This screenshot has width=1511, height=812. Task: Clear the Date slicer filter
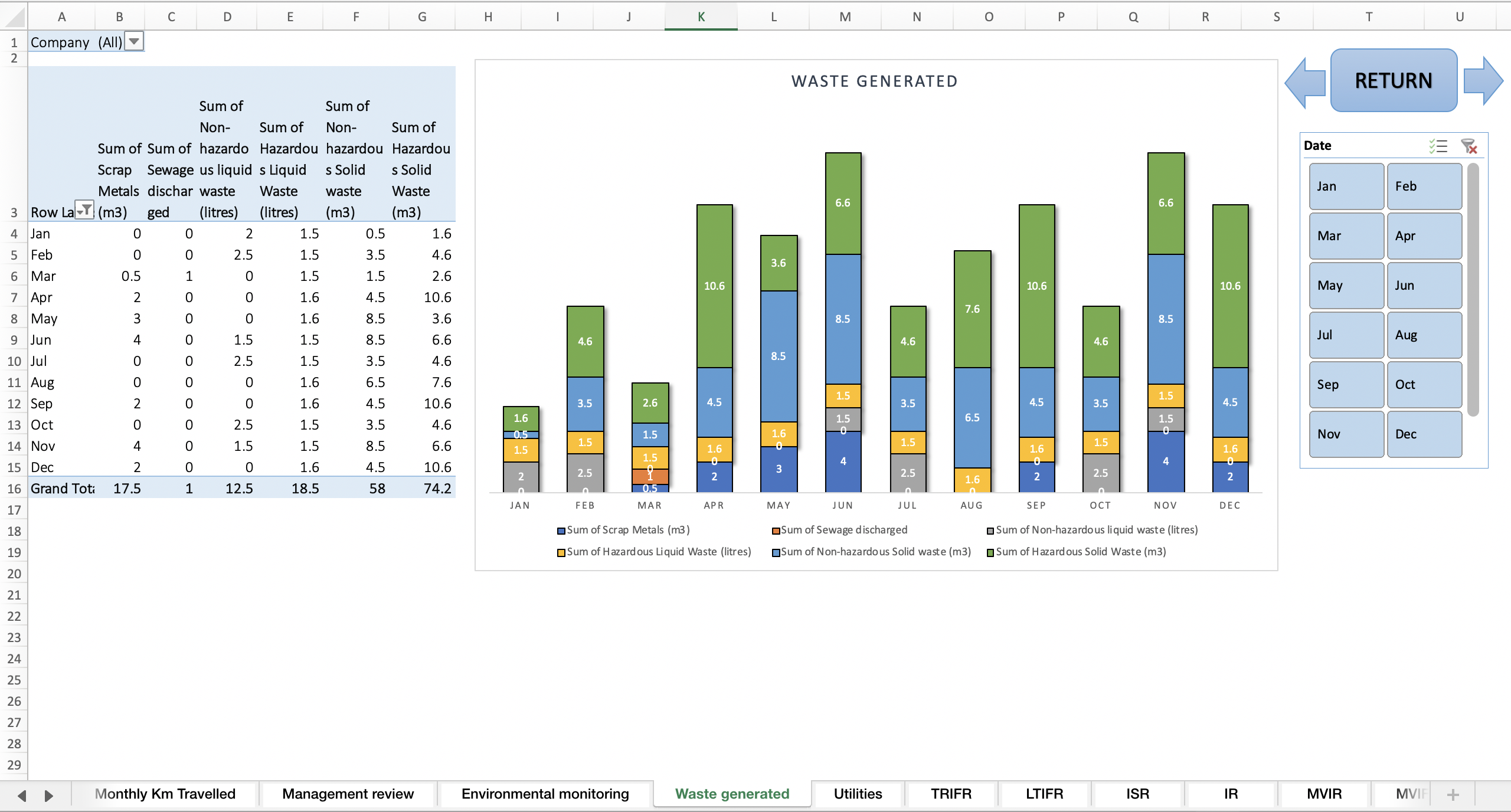(x=1470, y=146)
